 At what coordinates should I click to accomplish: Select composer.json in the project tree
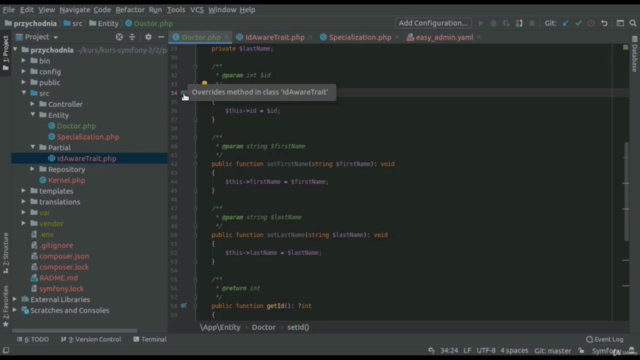coord(64,256)
